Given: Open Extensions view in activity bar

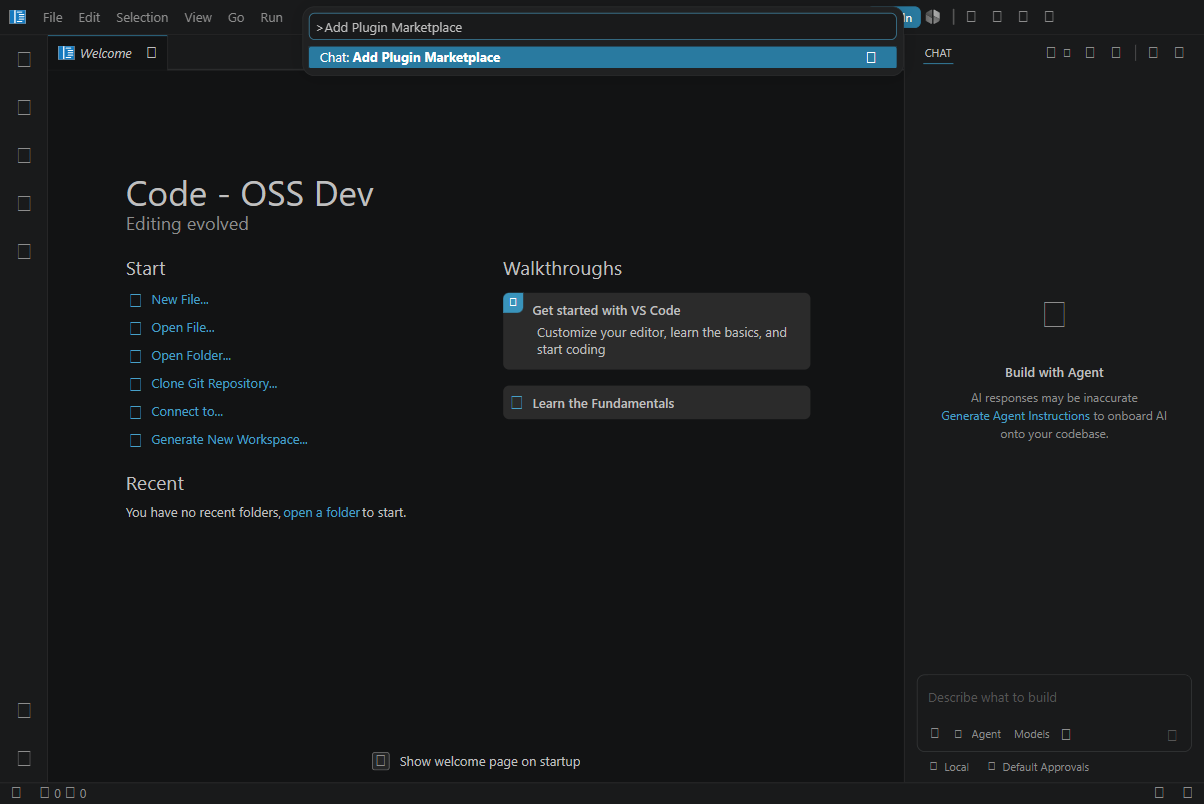Looking at the screenshot, I should click(x=24, y=251).
